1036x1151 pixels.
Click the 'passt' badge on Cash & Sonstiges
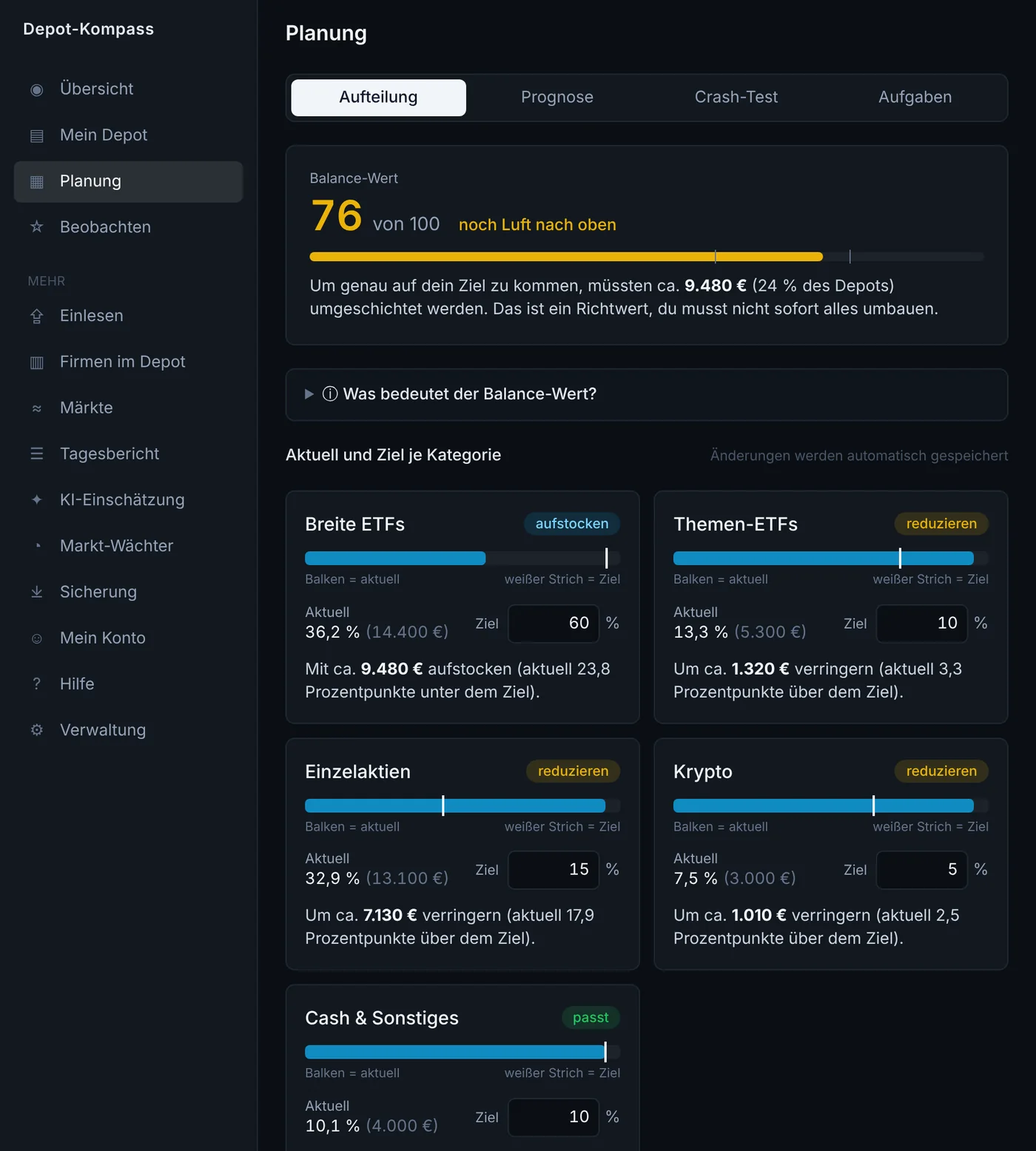click(591, 1018)
